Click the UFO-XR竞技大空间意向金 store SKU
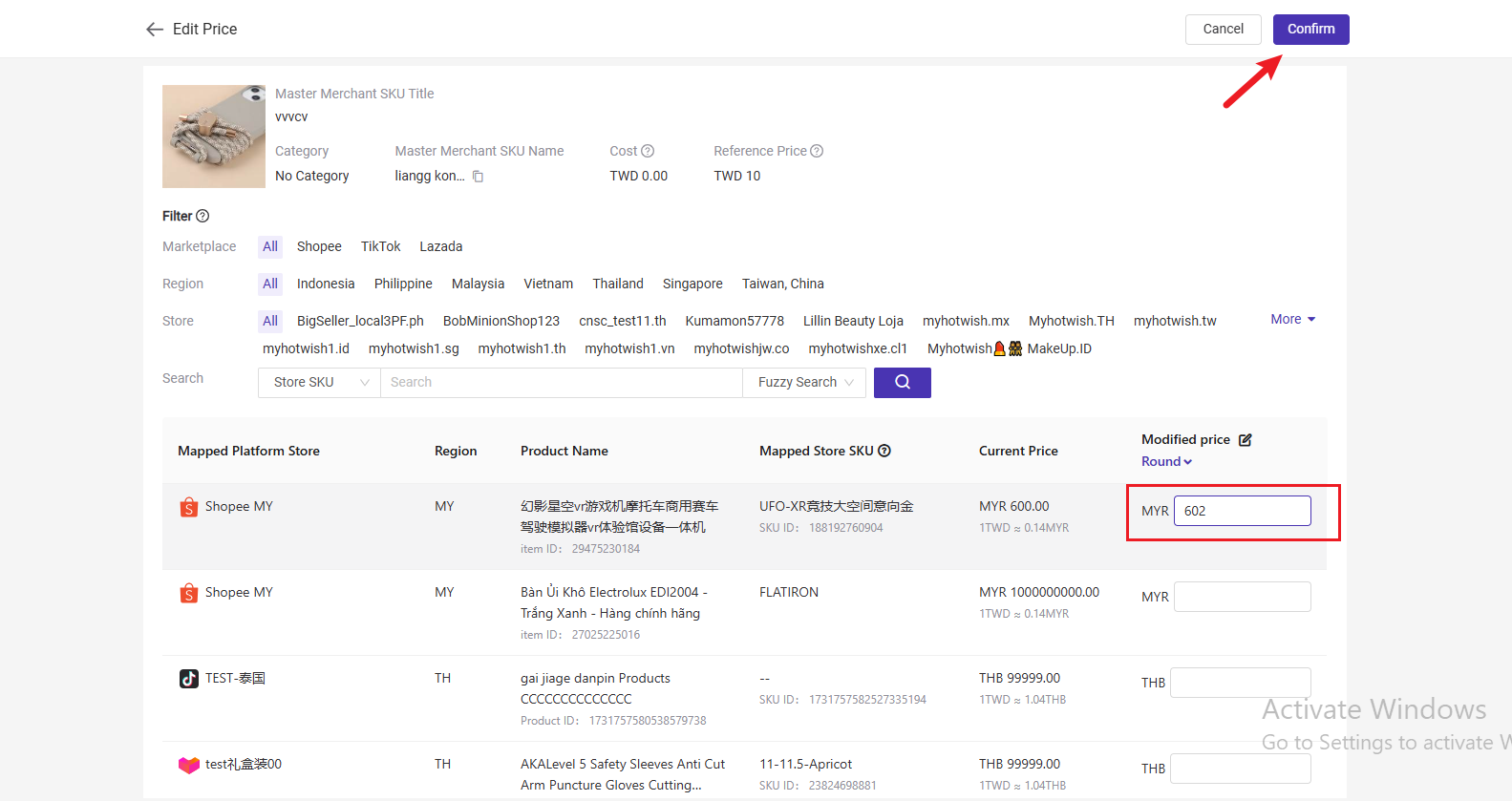 coord(836,507)
